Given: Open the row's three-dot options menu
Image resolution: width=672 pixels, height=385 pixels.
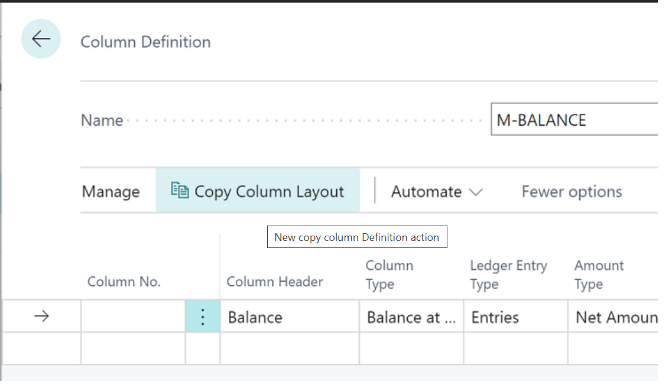Looking at the screenshot, I should pyautogui.click(x=203, y=317).
